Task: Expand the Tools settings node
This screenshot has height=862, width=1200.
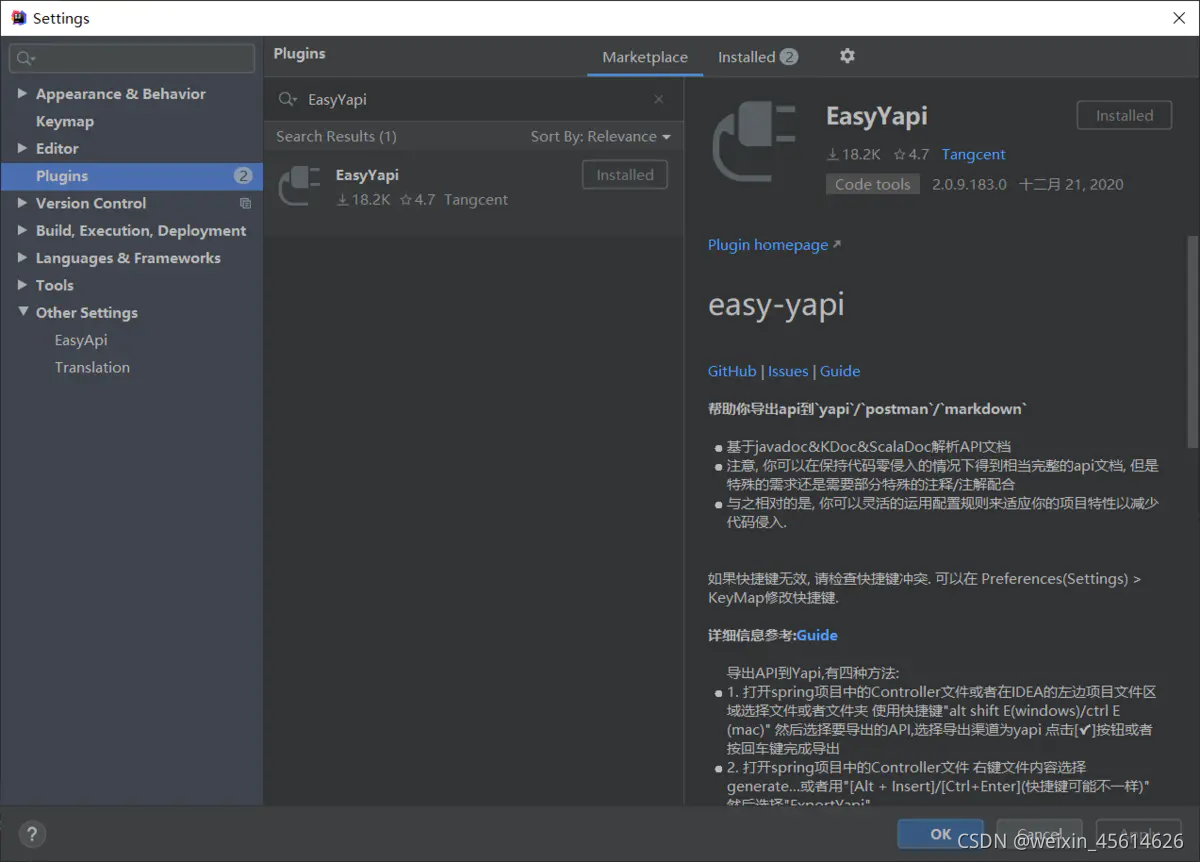Action: pyautogui.click(x=22, y=285)
